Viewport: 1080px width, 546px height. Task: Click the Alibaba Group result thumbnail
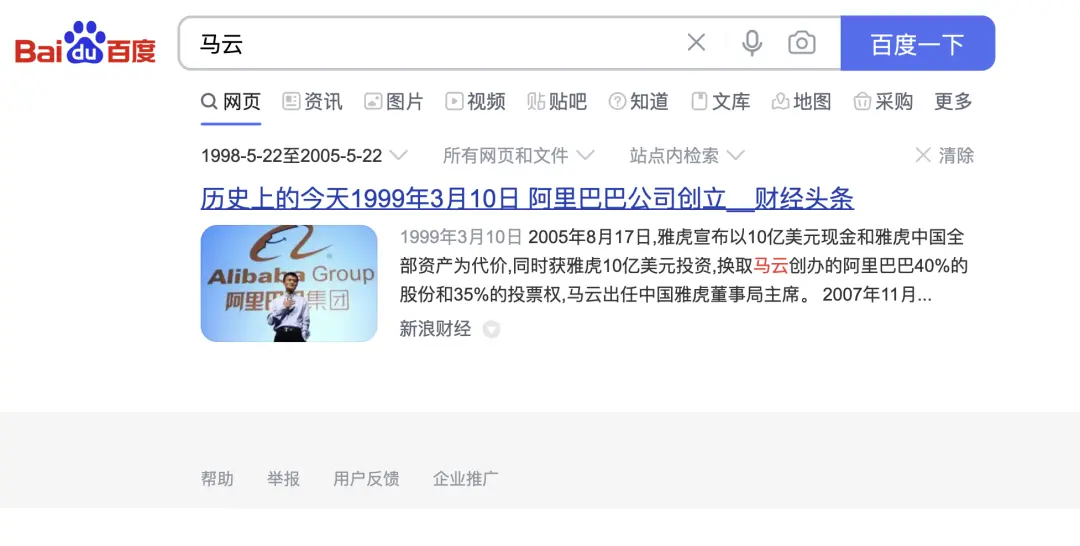[x=289, y=283]
